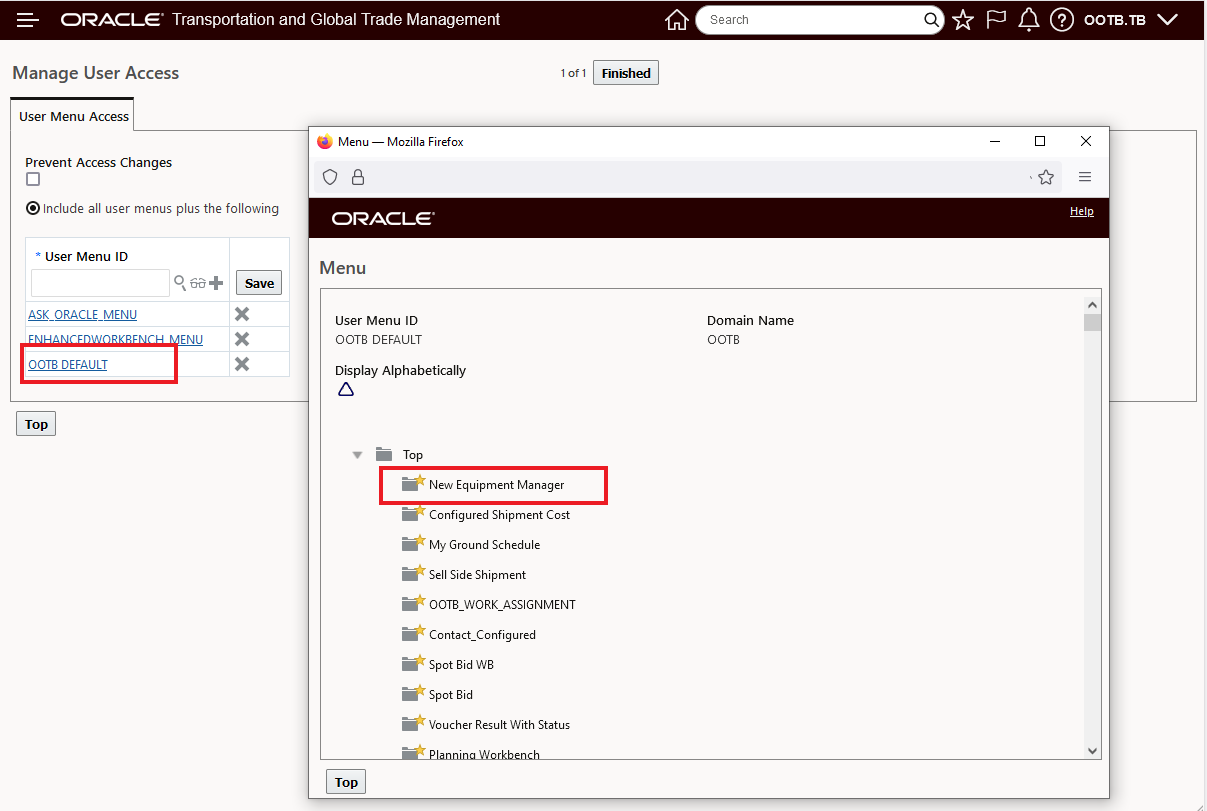Open the hamburger navigation menu

pos(28,20)
